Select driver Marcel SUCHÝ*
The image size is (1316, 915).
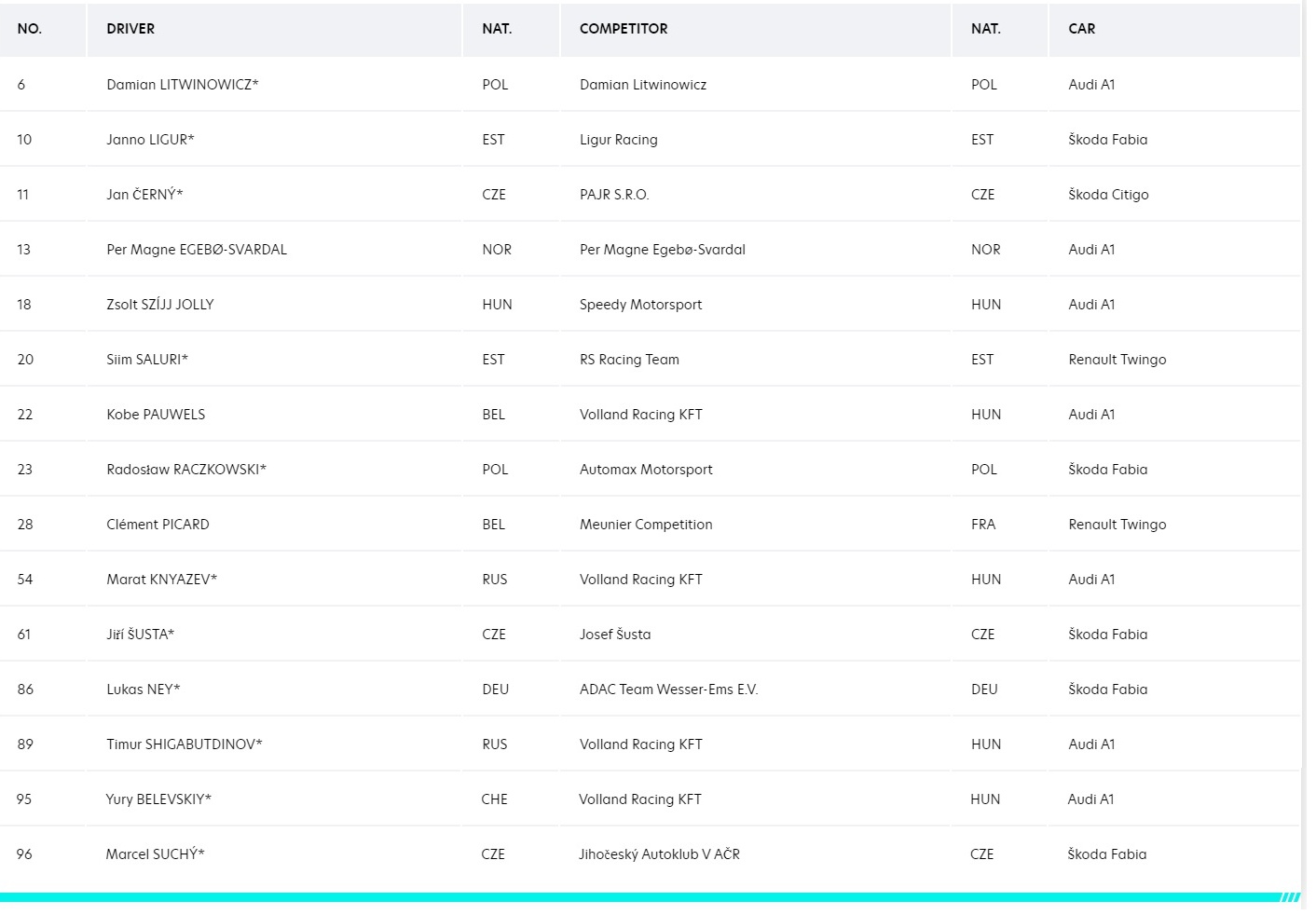155,854
